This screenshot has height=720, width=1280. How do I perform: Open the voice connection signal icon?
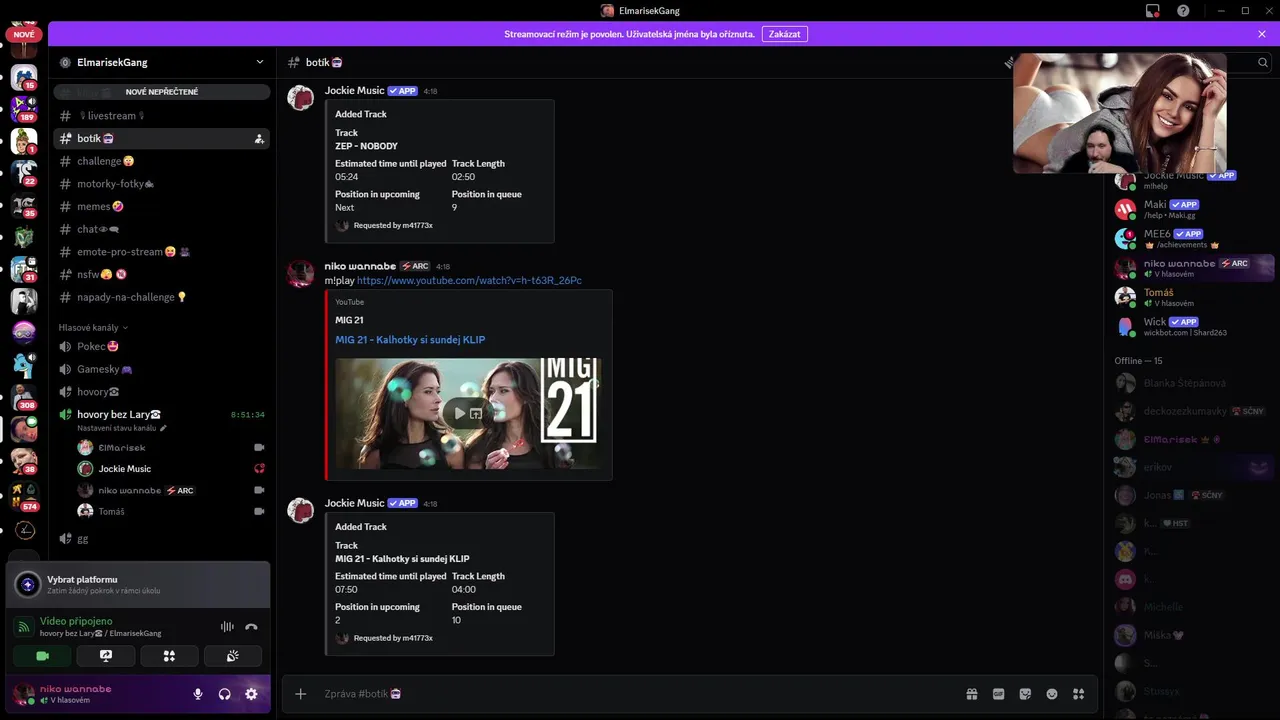25,627
